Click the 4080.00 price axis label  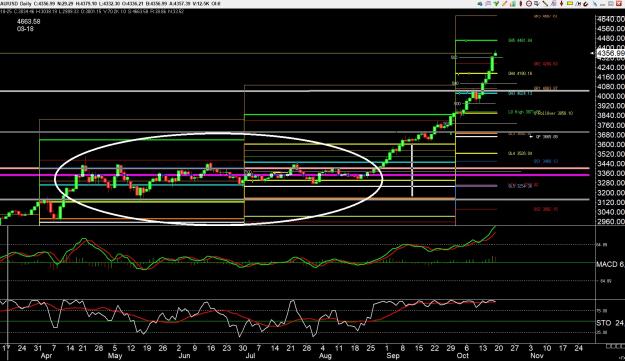tap(611, 86)
